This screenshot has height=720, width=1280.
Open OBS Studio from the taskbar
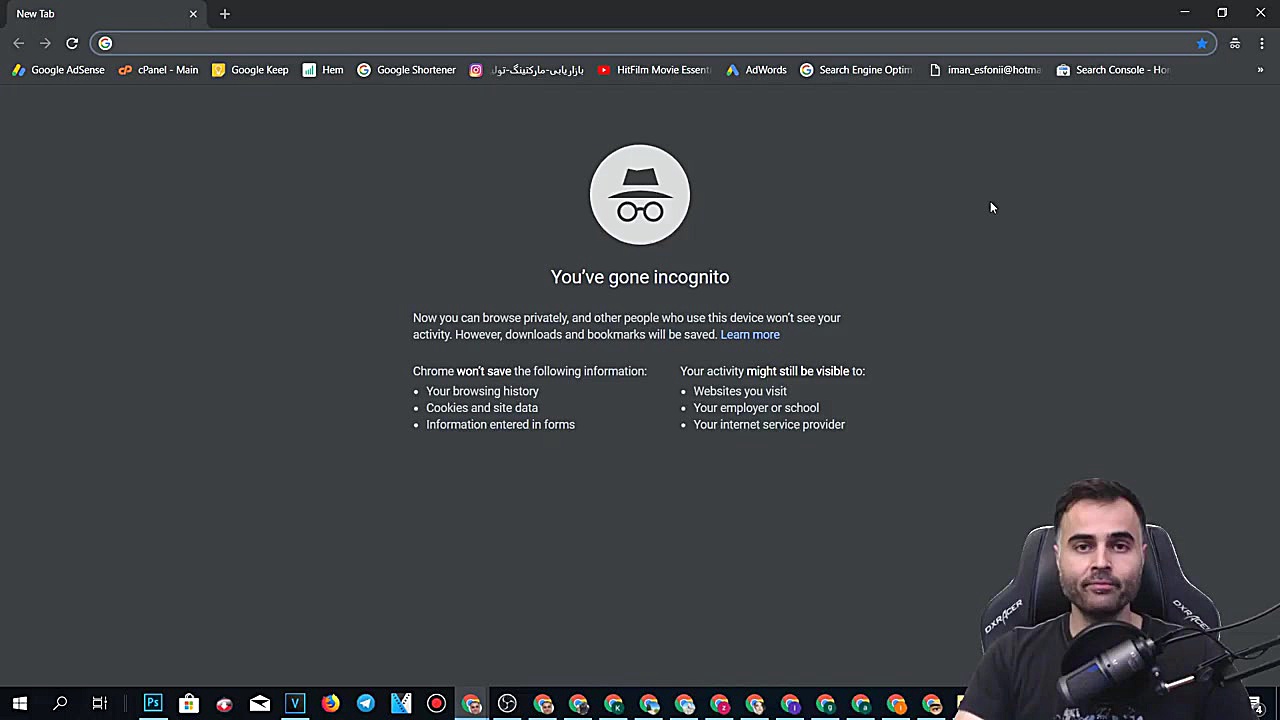click(507, 704)
